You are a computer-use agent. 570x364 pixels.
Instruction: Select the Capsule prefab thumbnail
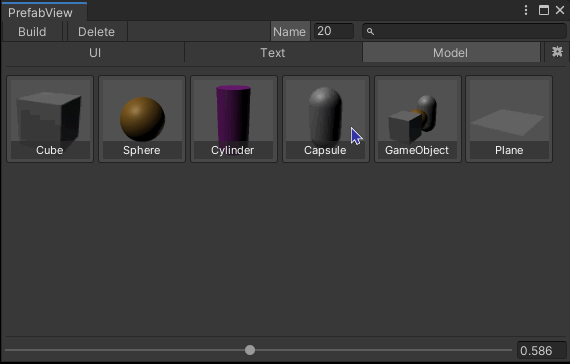click(326, 119)
